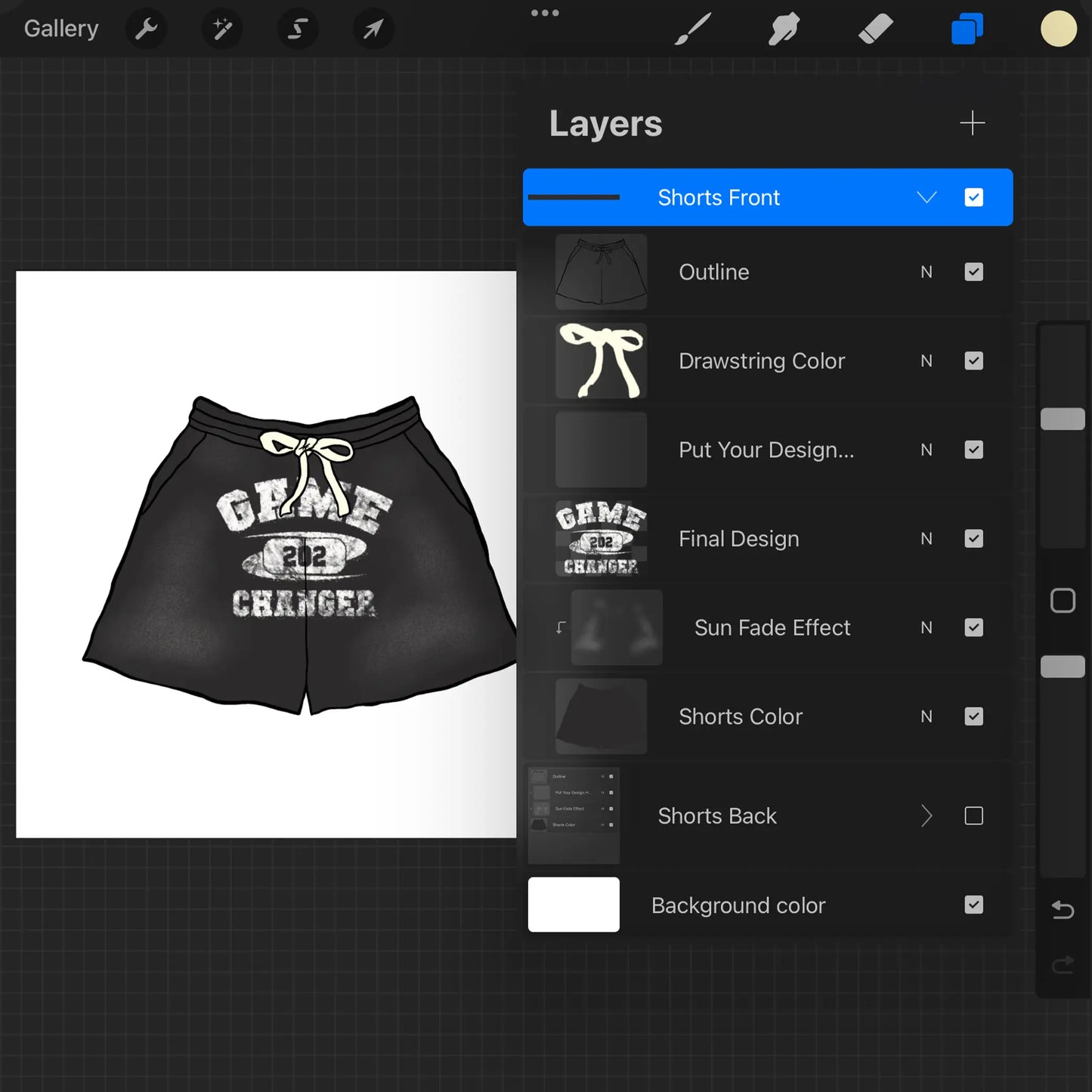The height and width of the screenshot is (1092, 1092).
Task: Uncheck the Sun Fade Effect layer
Action: click(973, 627)
